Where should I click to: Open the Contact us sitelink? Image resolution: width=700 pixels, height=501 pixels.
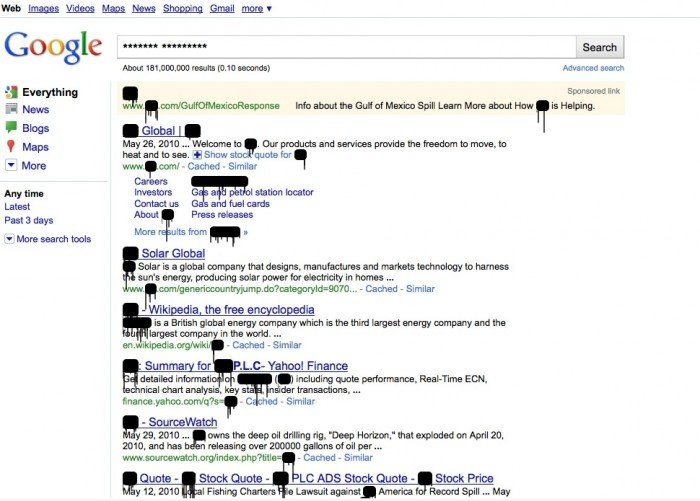[156, 204]
